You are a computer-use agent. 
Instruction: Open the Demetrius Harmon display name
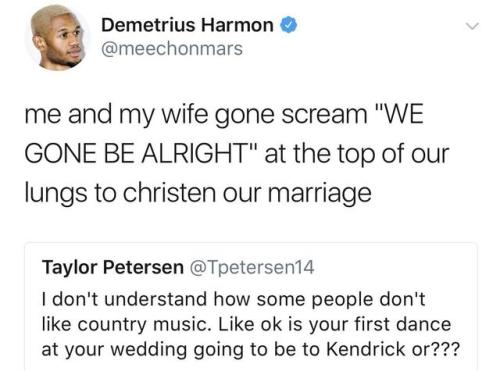point(187,25)
